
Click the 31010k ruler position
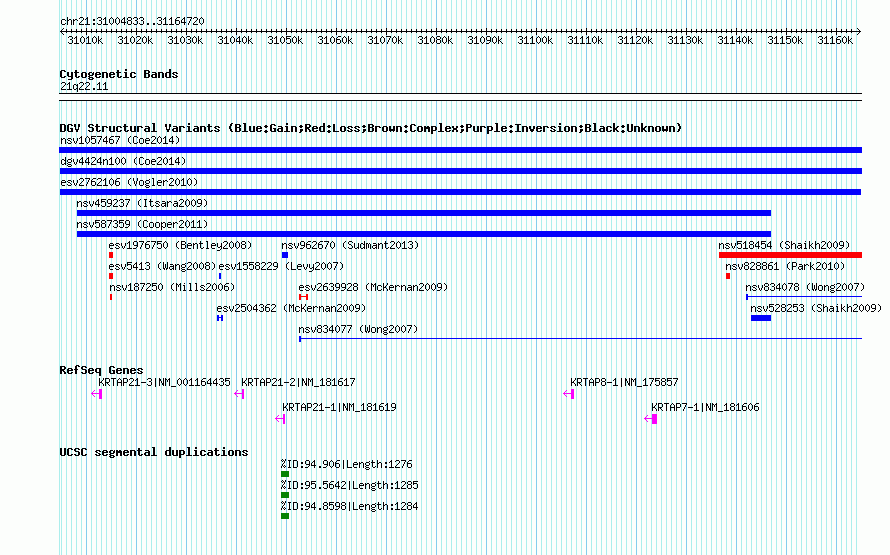(x=85, y=40)
